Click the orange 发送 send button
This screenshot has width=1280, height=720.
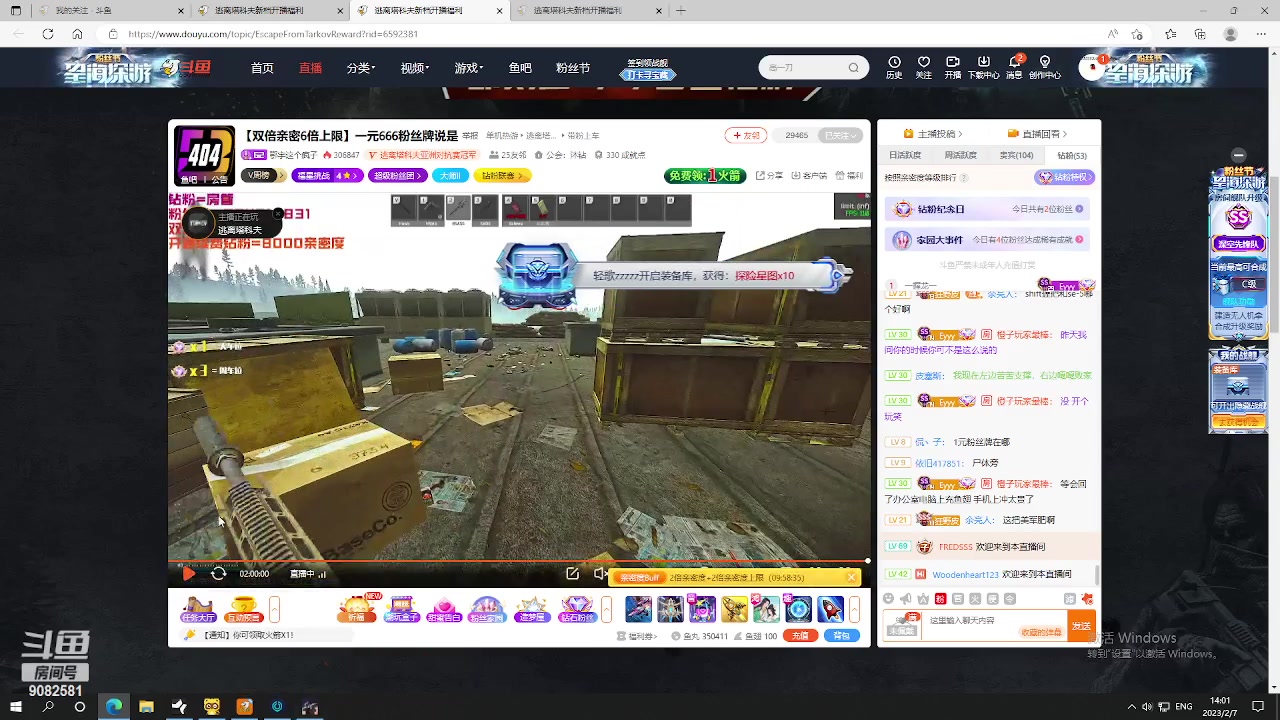(1081, 626)
